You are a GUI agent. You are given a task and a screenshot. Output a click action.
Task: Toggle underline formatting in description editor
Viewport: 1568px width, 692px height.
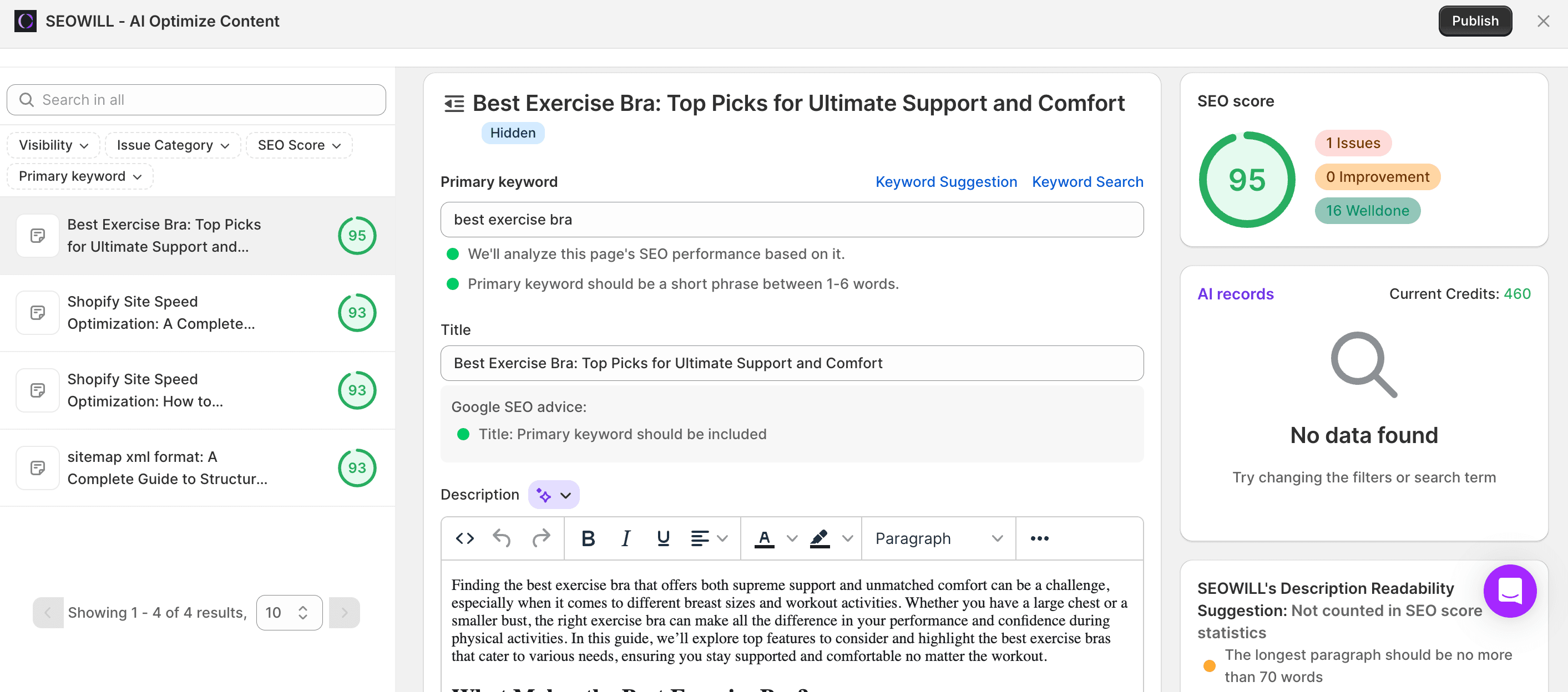(663, 538)
